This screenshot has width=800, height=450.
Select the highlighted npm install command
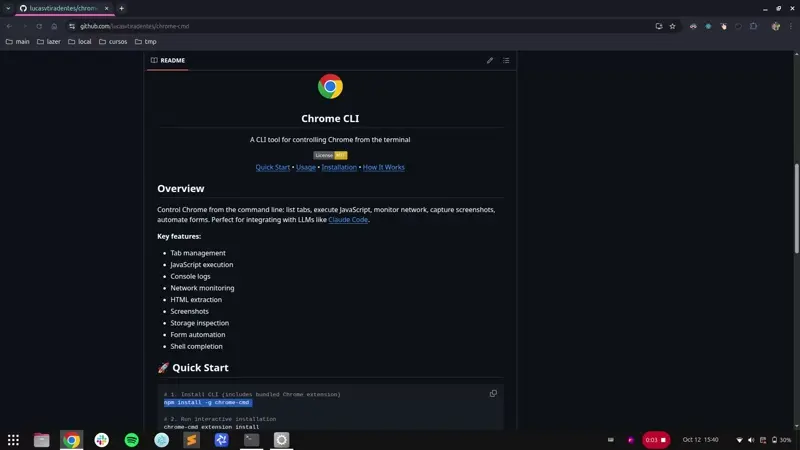208,402
